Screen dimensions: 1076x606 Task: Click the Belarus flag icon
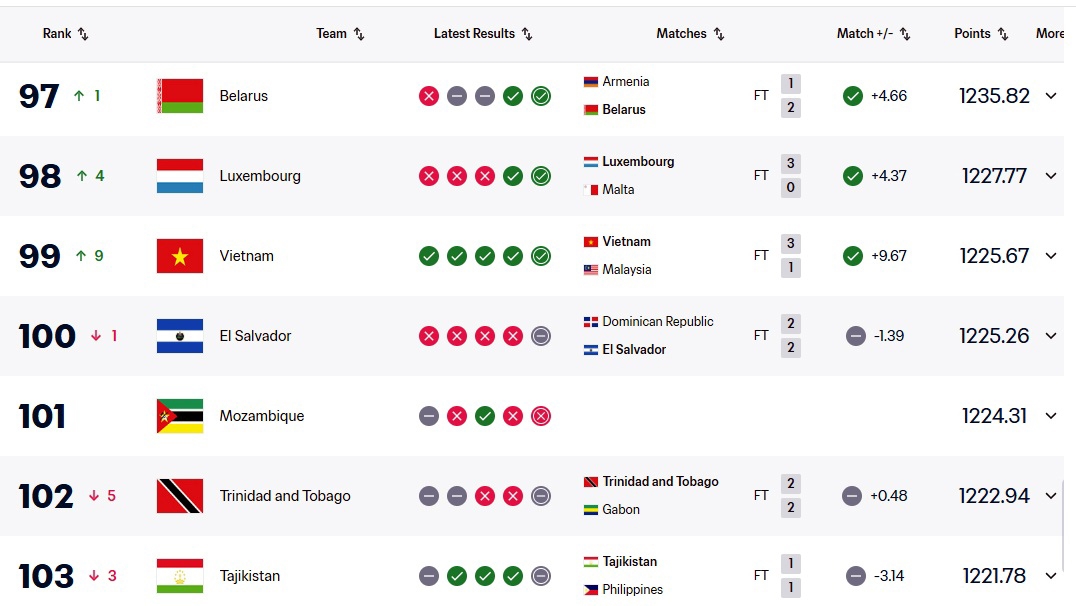point(180,96)
